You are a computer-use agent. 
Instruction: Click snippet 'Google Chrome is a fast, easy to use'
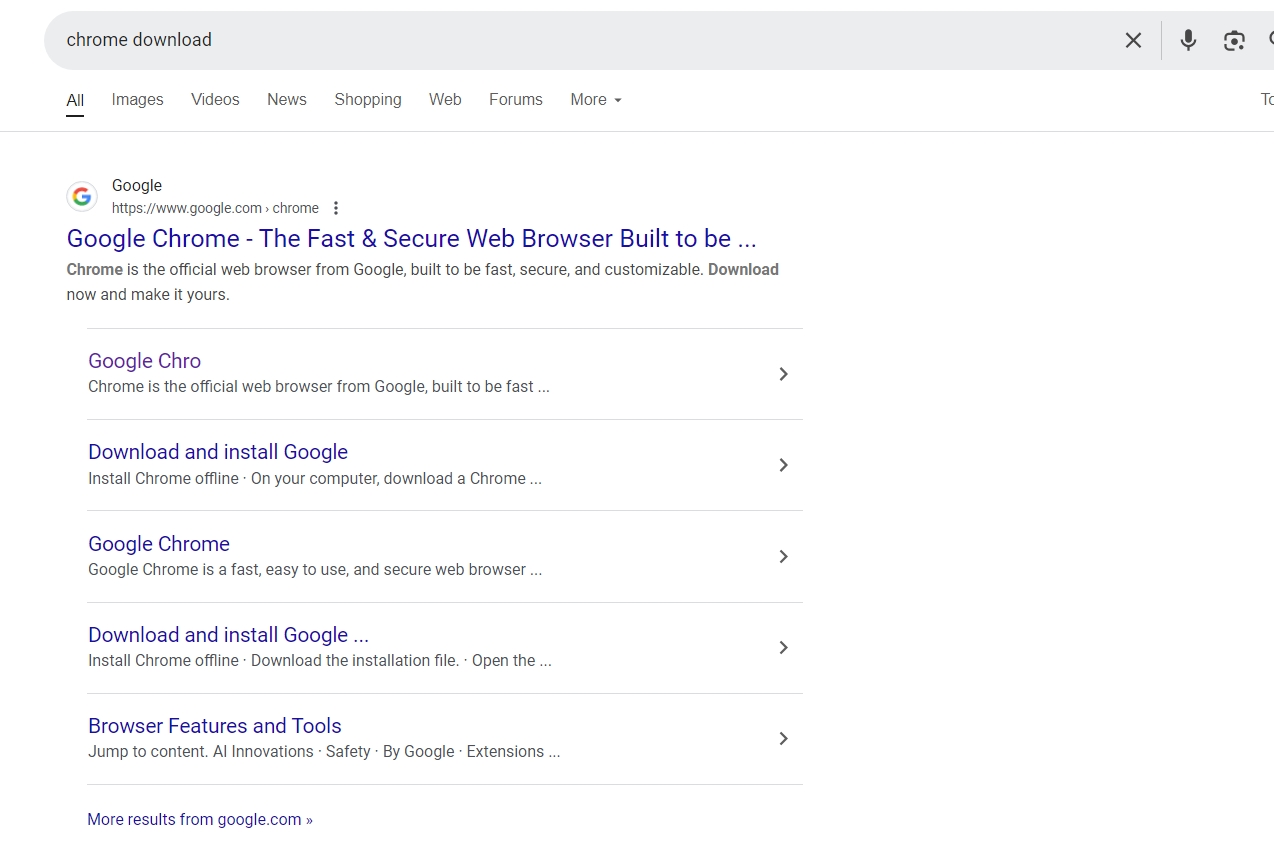tap(315, 569)
